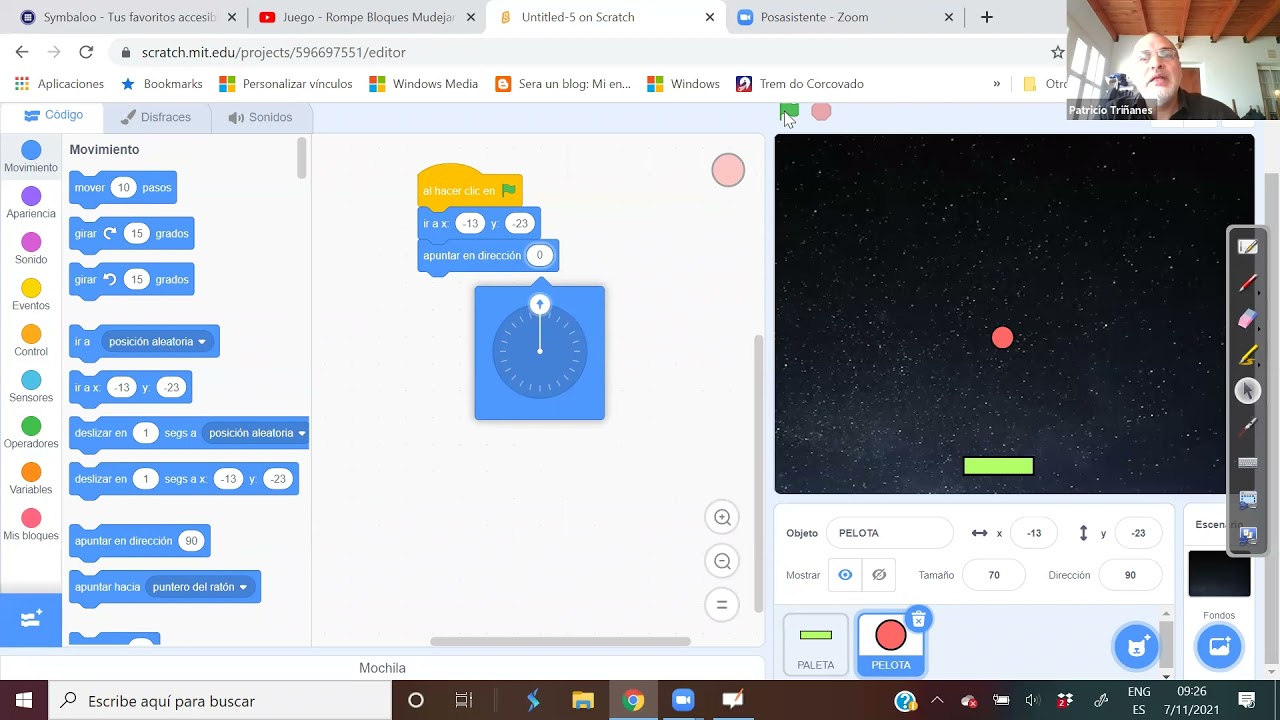The height and width of the screenshot is (720, 1280).
Task: Click the red stop button above stage
Action: point(821,111)
